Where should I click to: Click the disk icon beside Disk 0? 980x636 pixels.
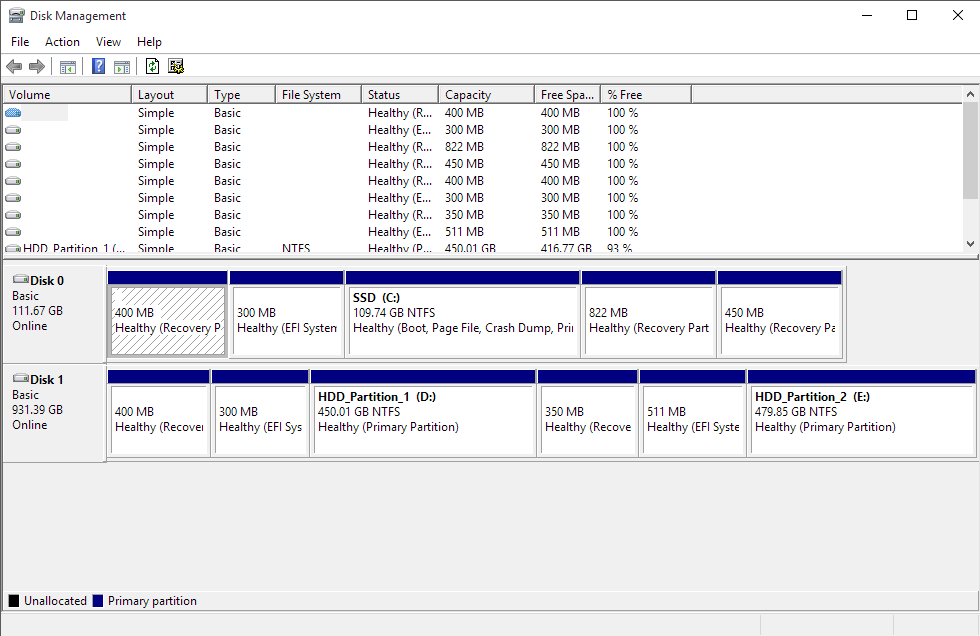tap(20, 281)
